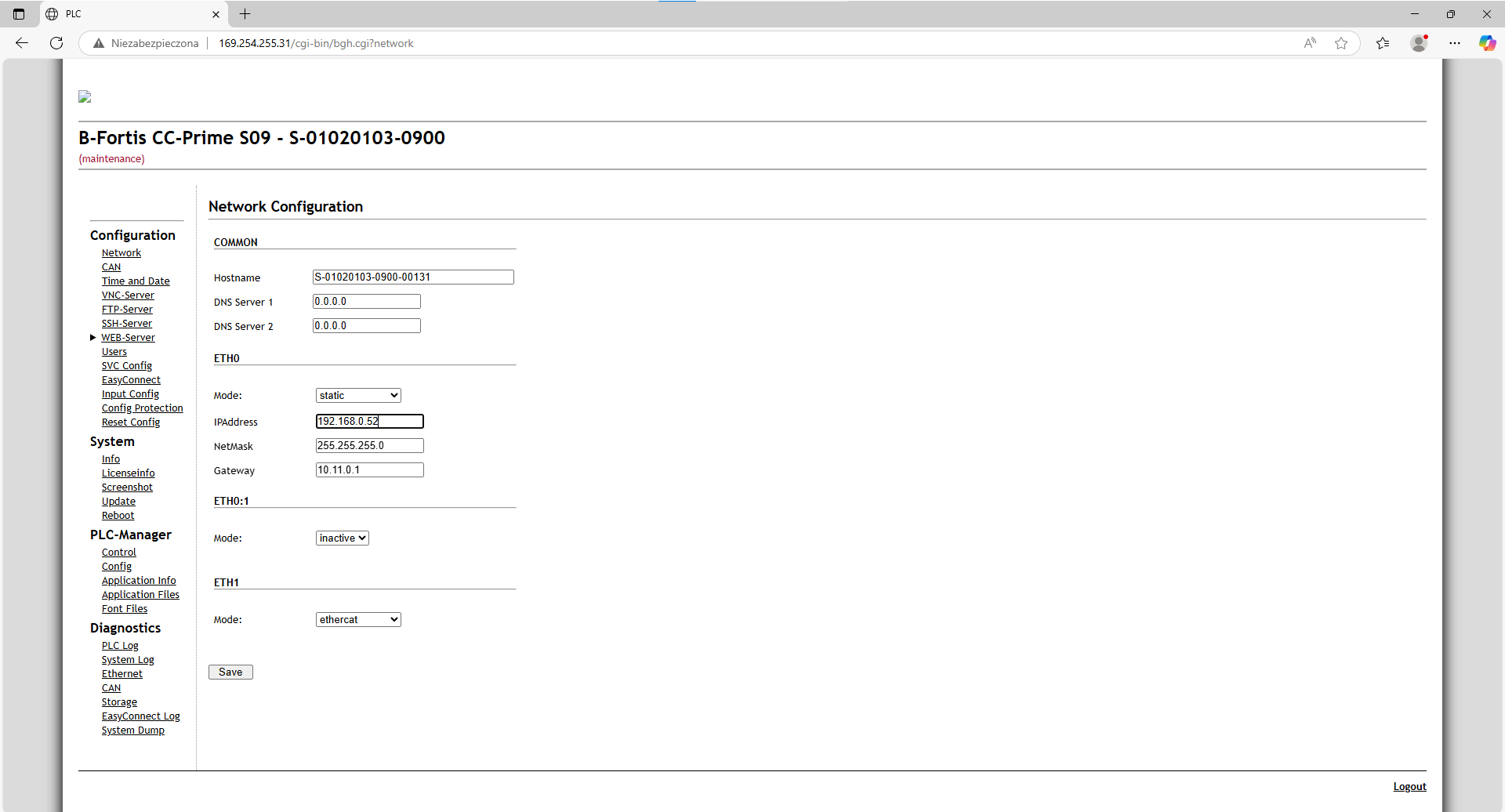
Task: Open the PLC-Manager Config link
Action: 117,567
